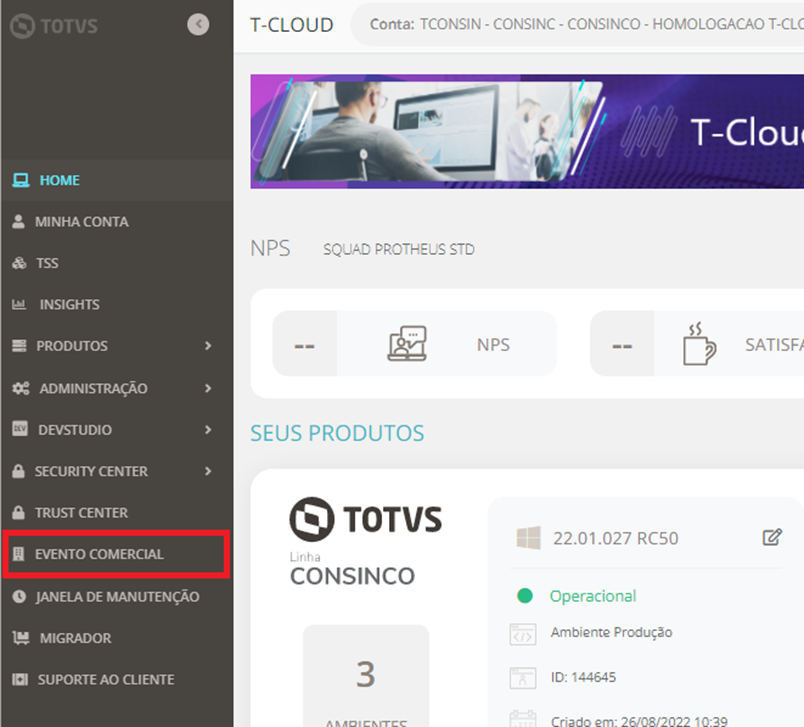Click the SEUS PRODUTOS heading
The image size is (804, 727).
pyautogui.click(x=337, y=433)
